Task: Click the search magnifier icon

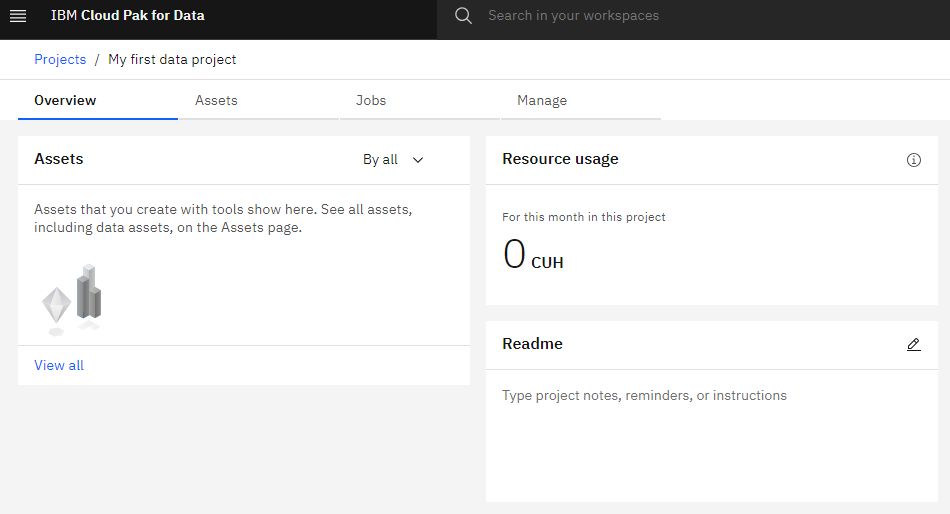Action: (463, 16)
